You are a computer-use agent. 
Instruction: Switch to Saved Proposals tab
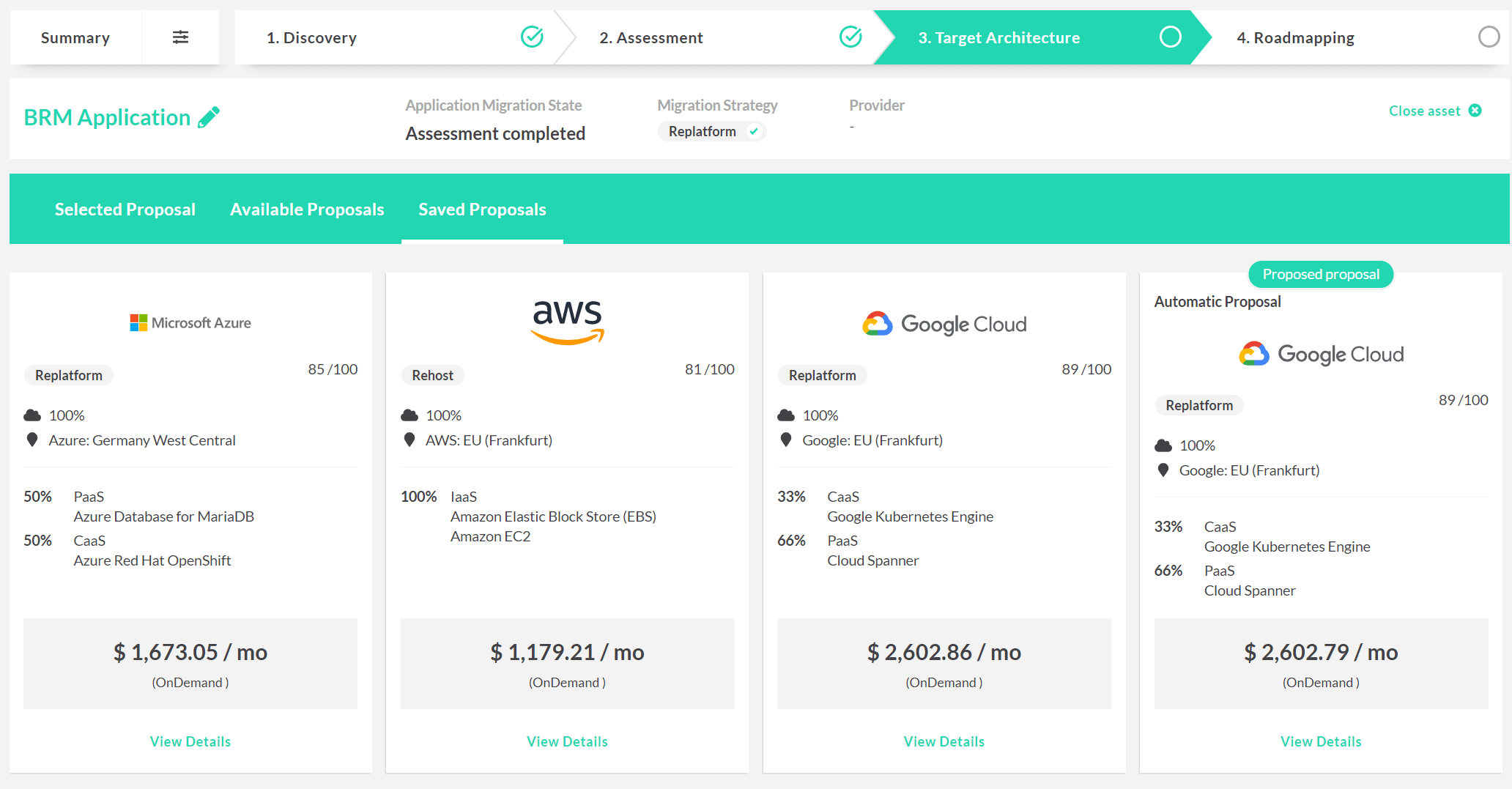482,210
